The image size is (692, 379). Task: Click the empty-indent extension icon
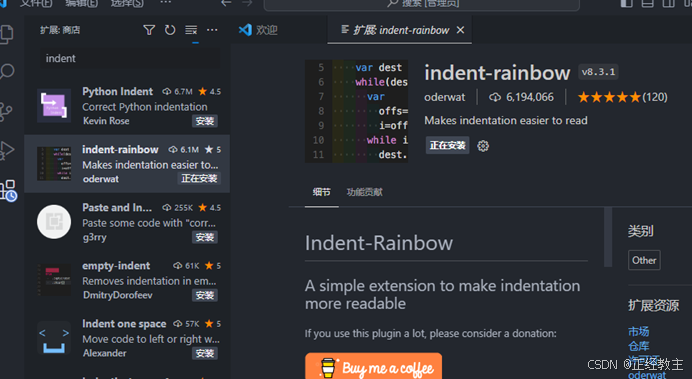pos(54,280)
